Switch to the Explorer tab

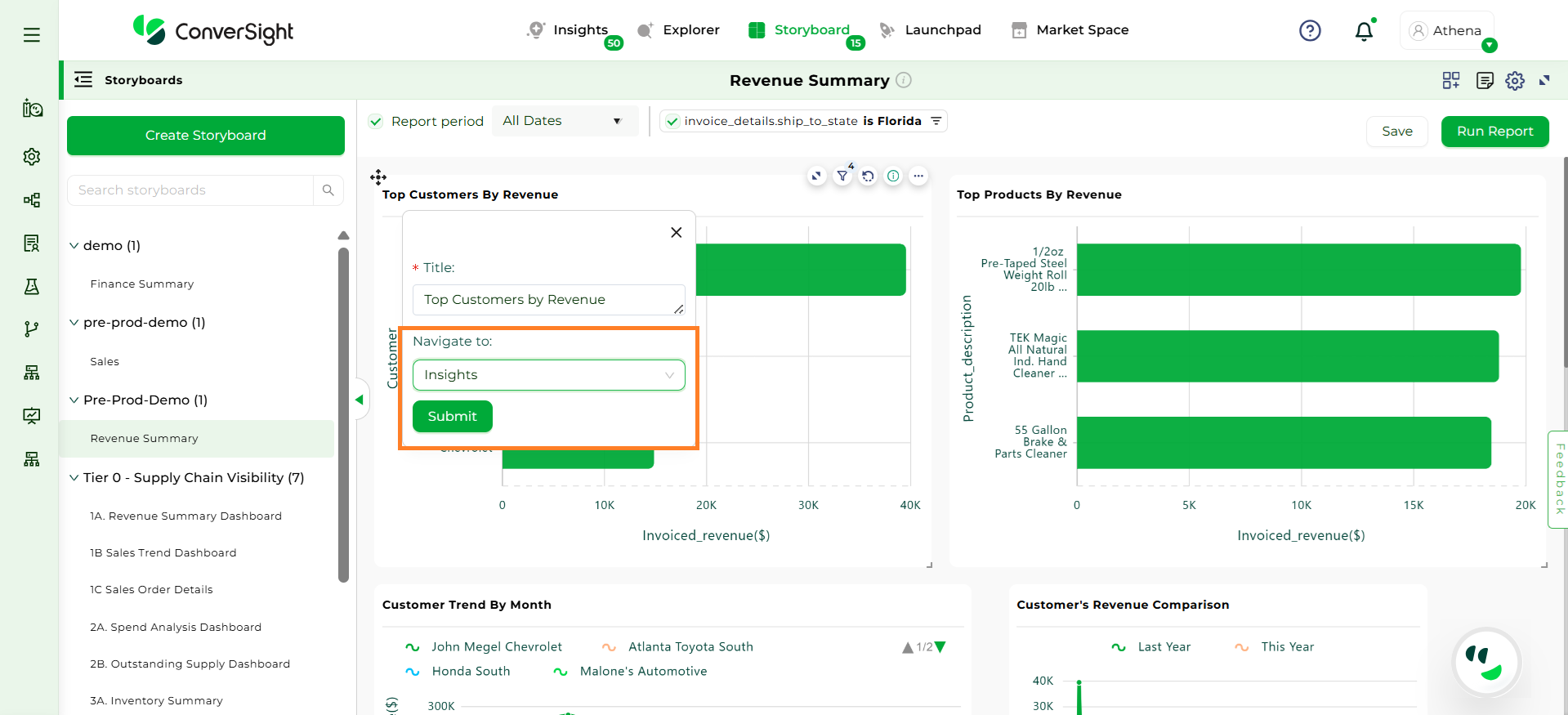(679, 30)
